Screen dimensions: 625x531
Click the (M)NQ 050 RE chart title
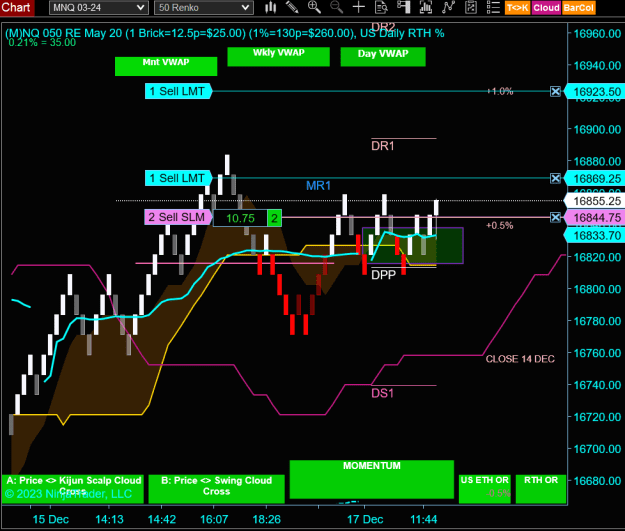[224, 33]
